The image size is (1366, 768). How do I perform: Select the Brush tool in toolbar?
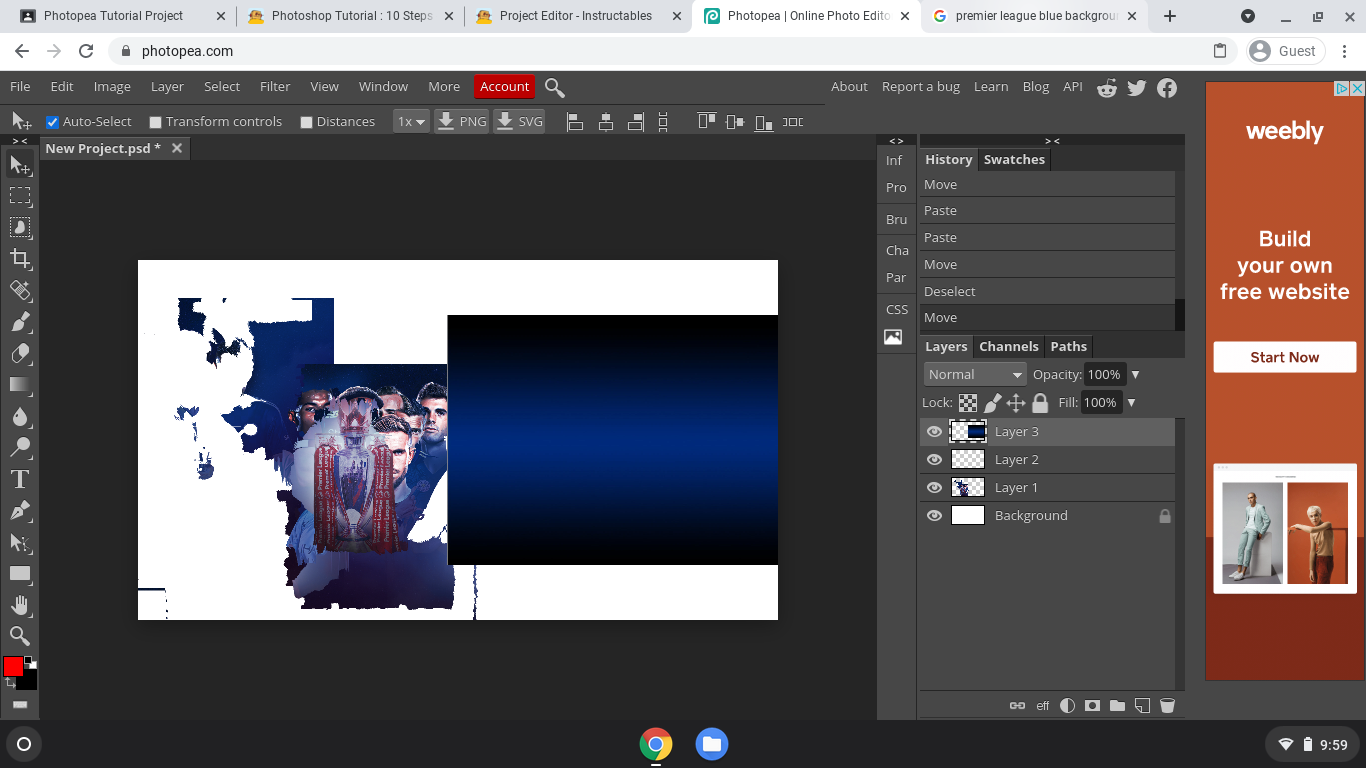20,322
